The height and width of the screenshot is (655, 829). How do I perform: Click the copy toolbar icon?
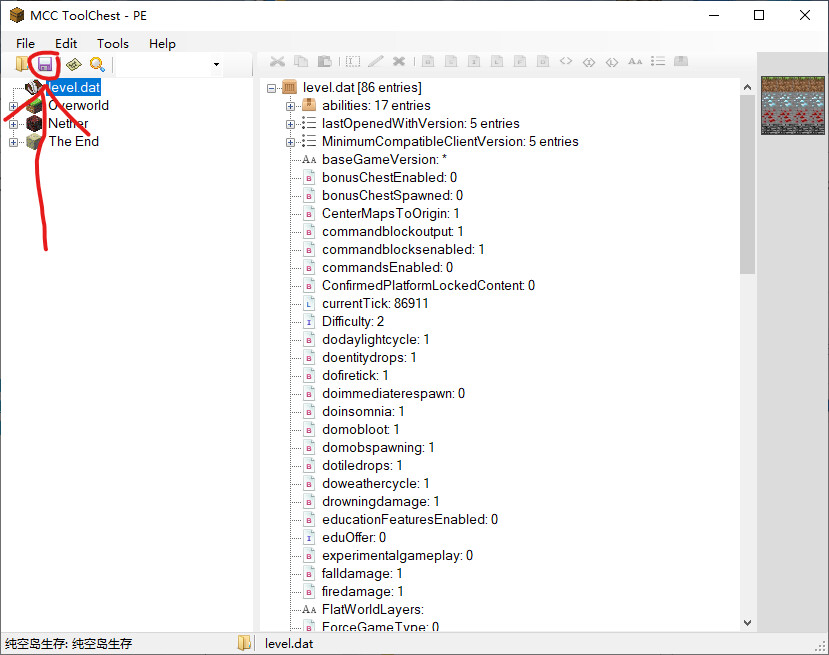click(301, 61)
